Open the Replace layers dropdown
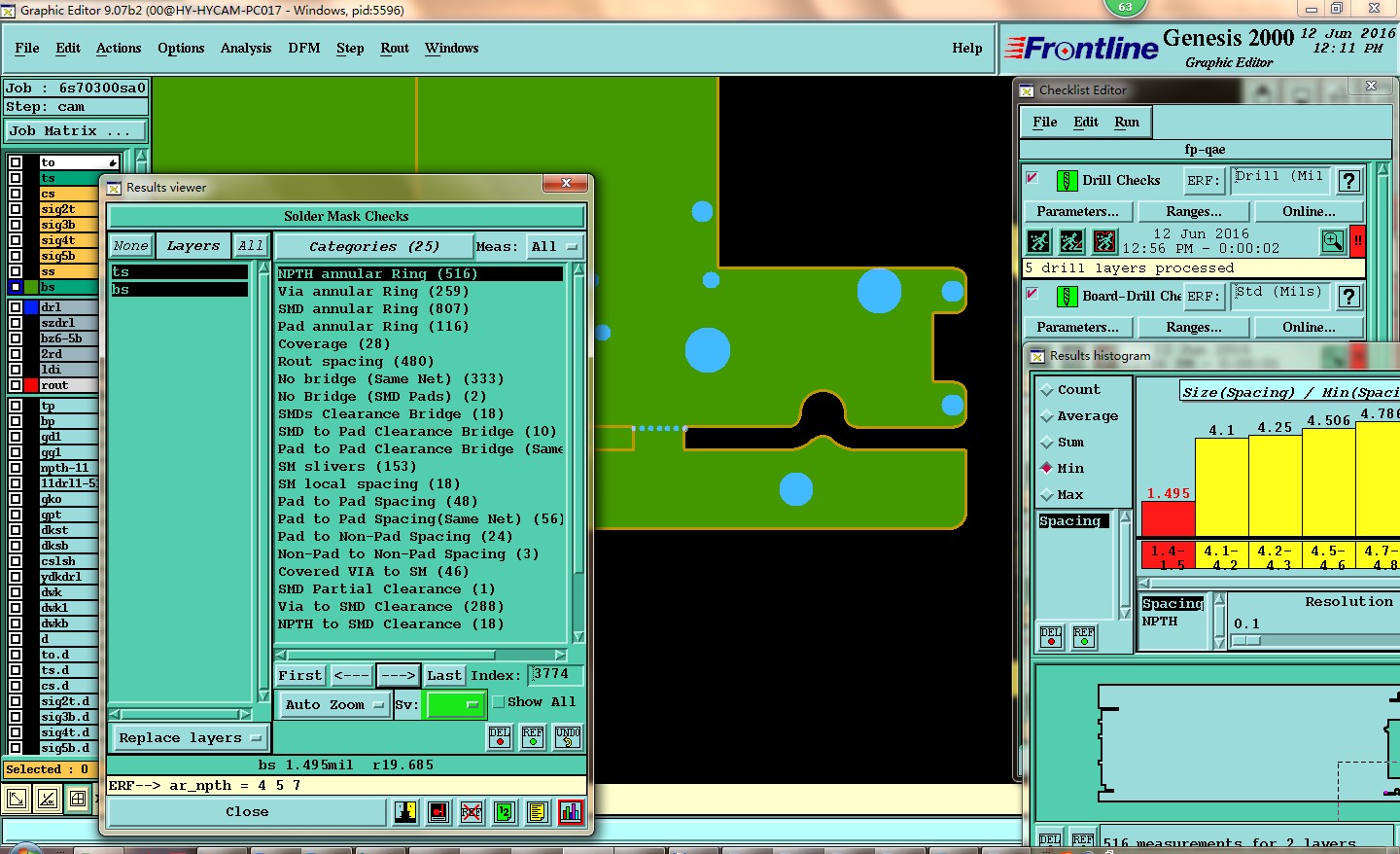 [189, 738]
